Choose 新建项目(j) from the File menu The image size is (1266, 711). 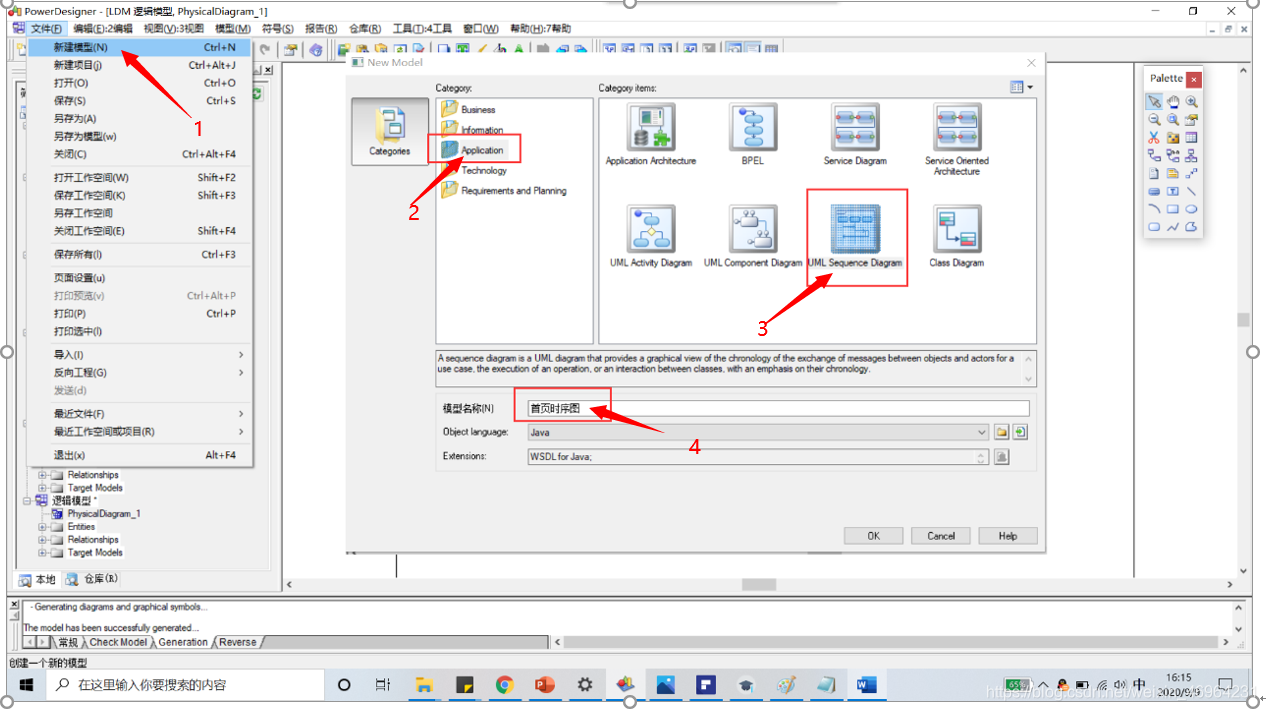pyautogui.click(x=140, y=65)
